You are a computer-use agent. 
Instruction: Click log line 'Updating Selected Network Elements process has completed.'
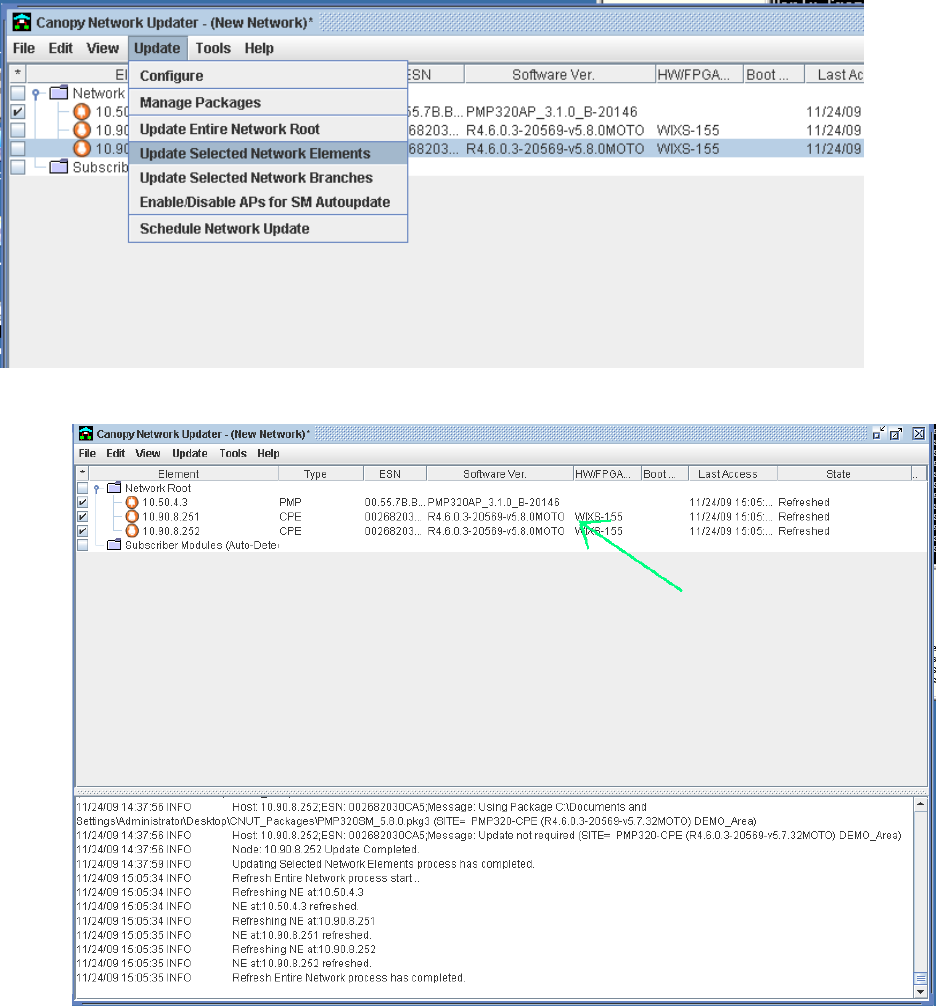383,864
